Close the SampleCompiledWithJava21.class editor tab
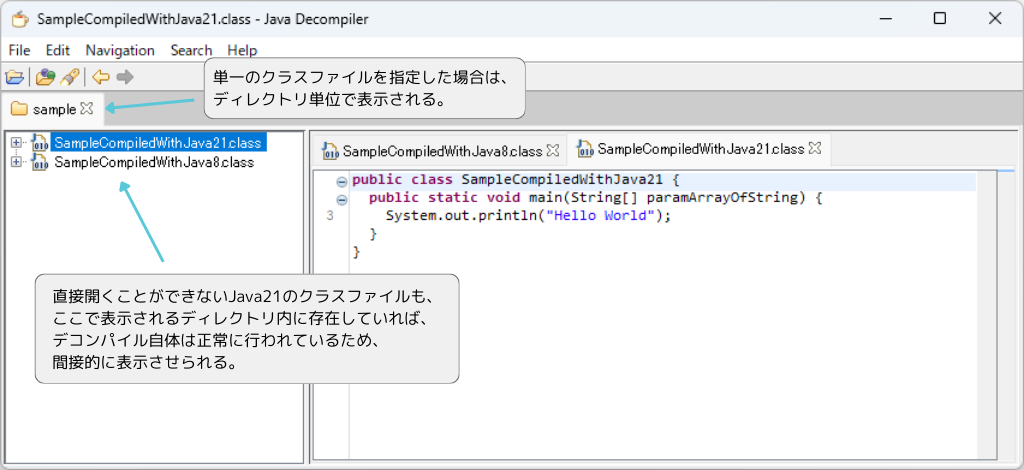Screen dimensions: 1024x470 click(815, 149)
